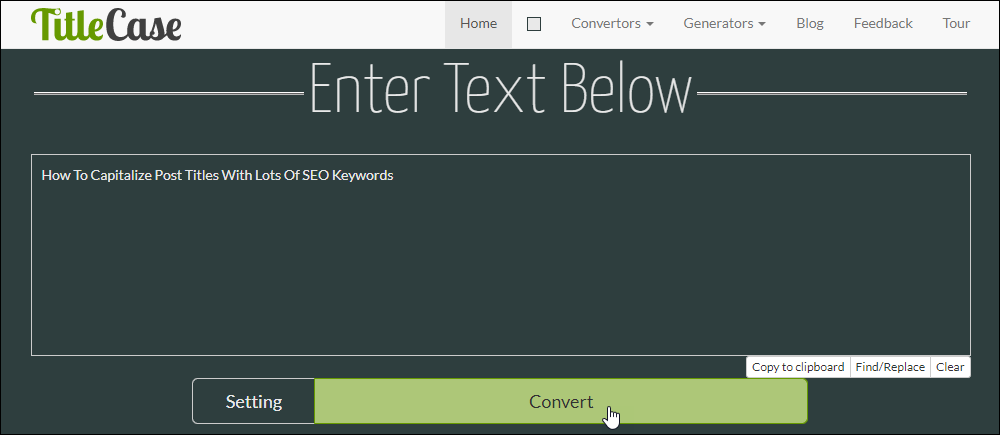Viewport: 1000px width, 435px height.
Task: Click the text 'How To Capitalize Post Titles'
Action: pos(130,175)
